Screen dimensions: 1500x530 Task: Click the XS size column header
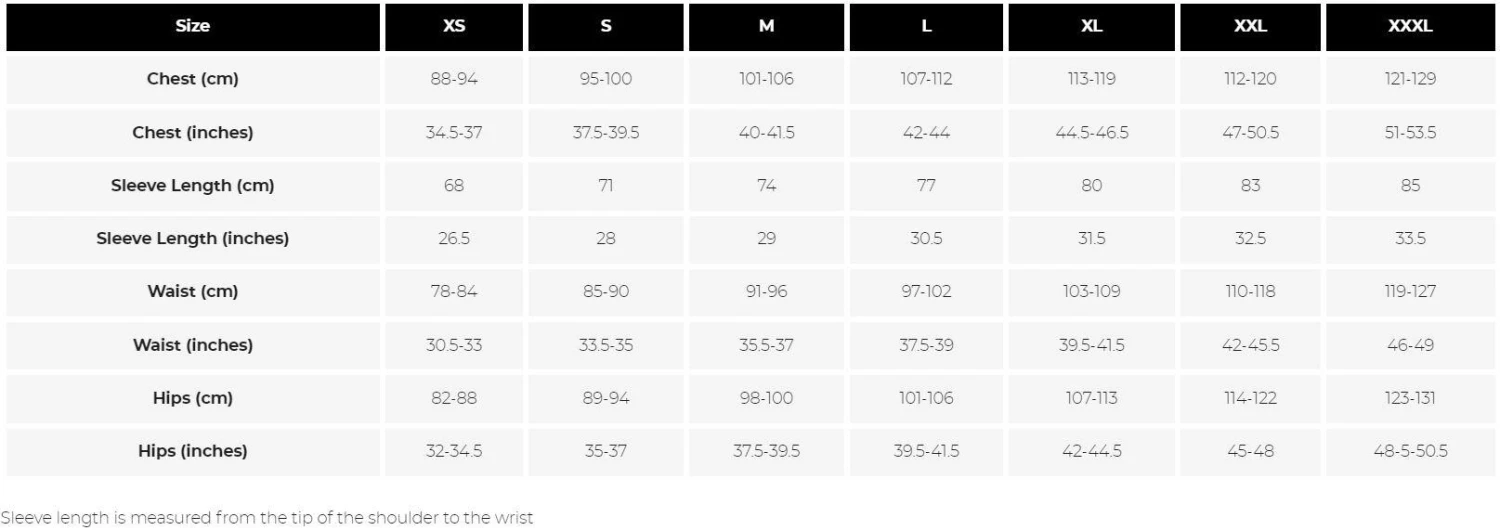pyautogui.click(x=454, y=27)
